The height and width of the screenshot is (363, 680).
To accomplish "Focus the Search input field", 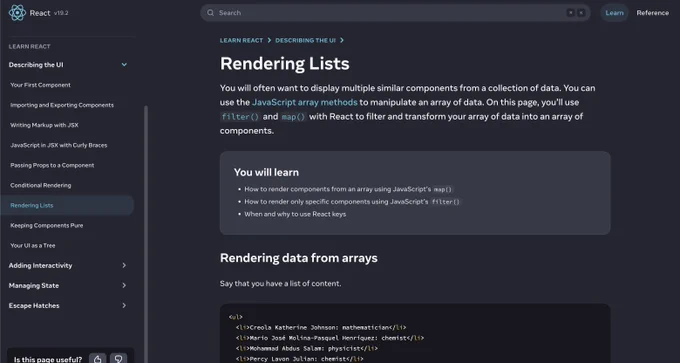I will coord(395,13).
